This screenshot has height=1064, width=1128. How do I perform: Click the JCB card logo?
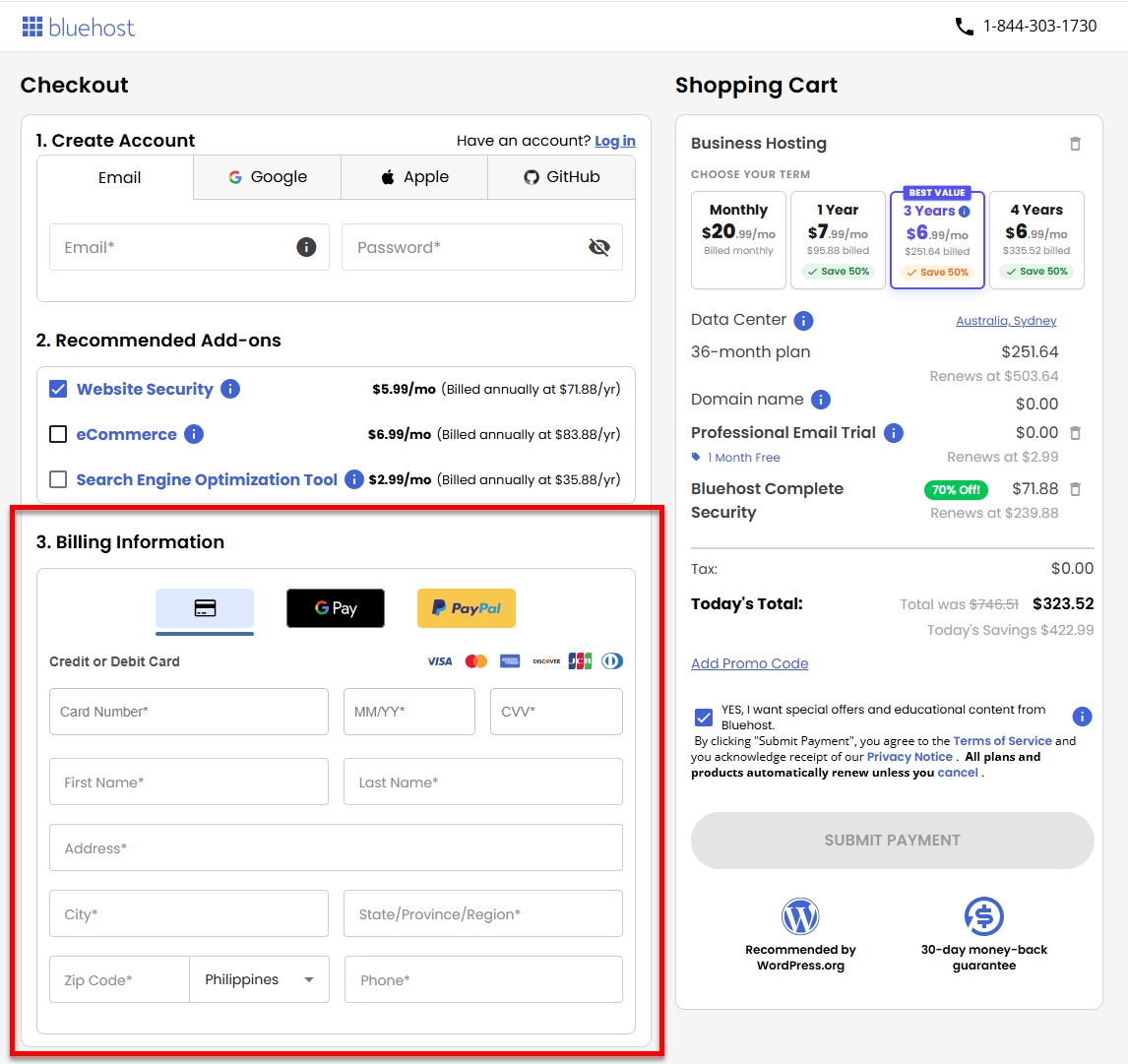click(580, 661)
